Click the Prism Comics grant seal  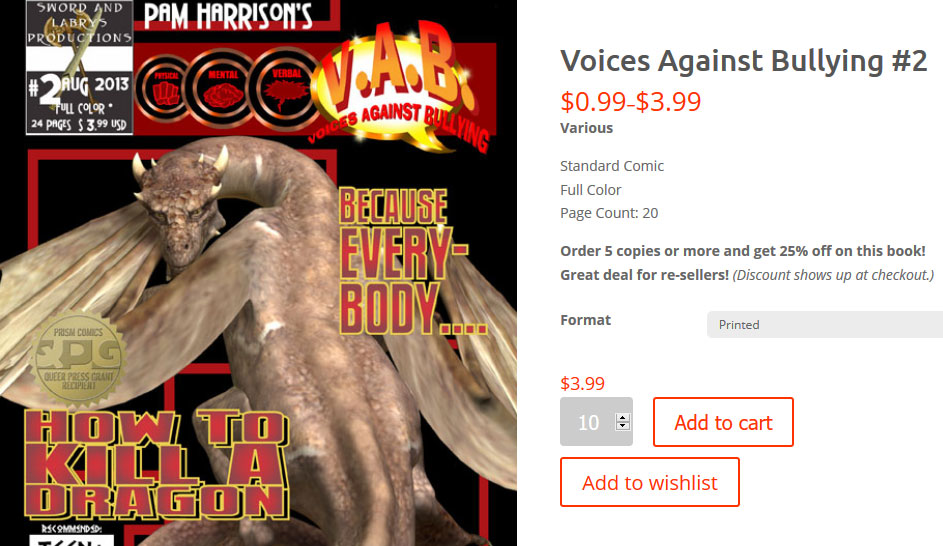[x=79, y=360]
